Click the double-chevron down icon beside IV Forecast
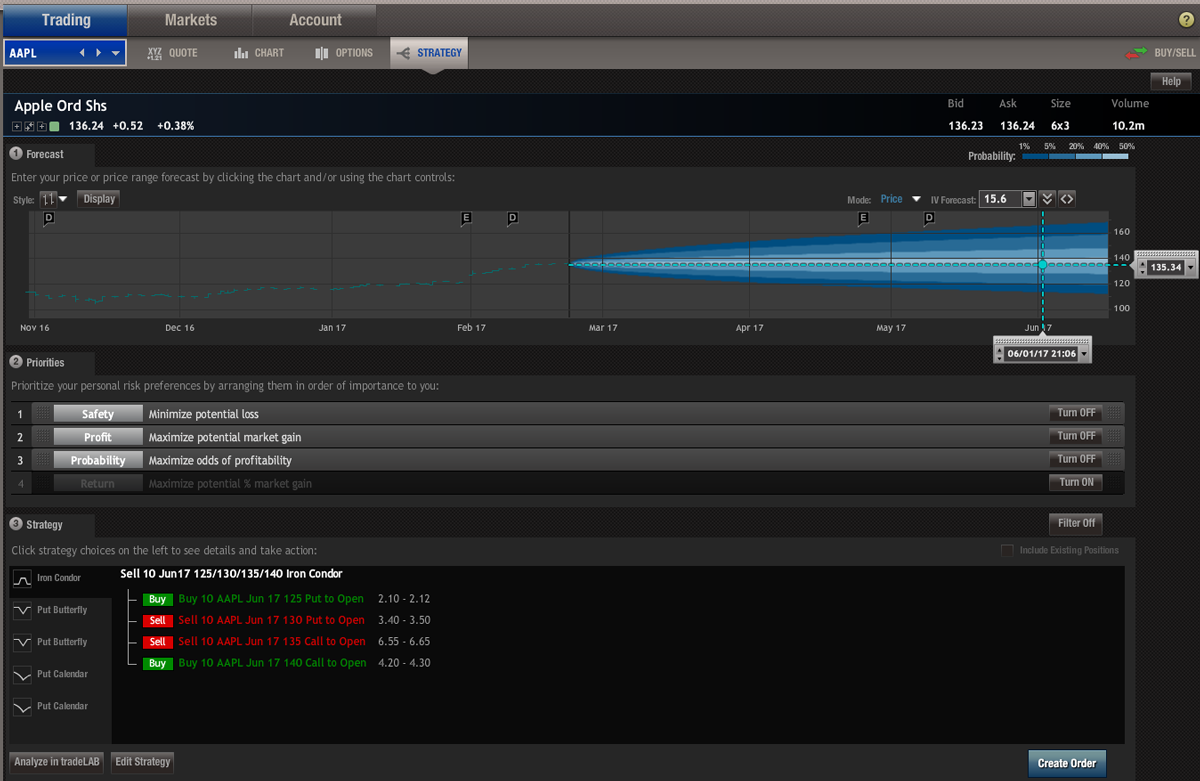This screenshot has width=1200, height=781. [x=1047, y=199]
